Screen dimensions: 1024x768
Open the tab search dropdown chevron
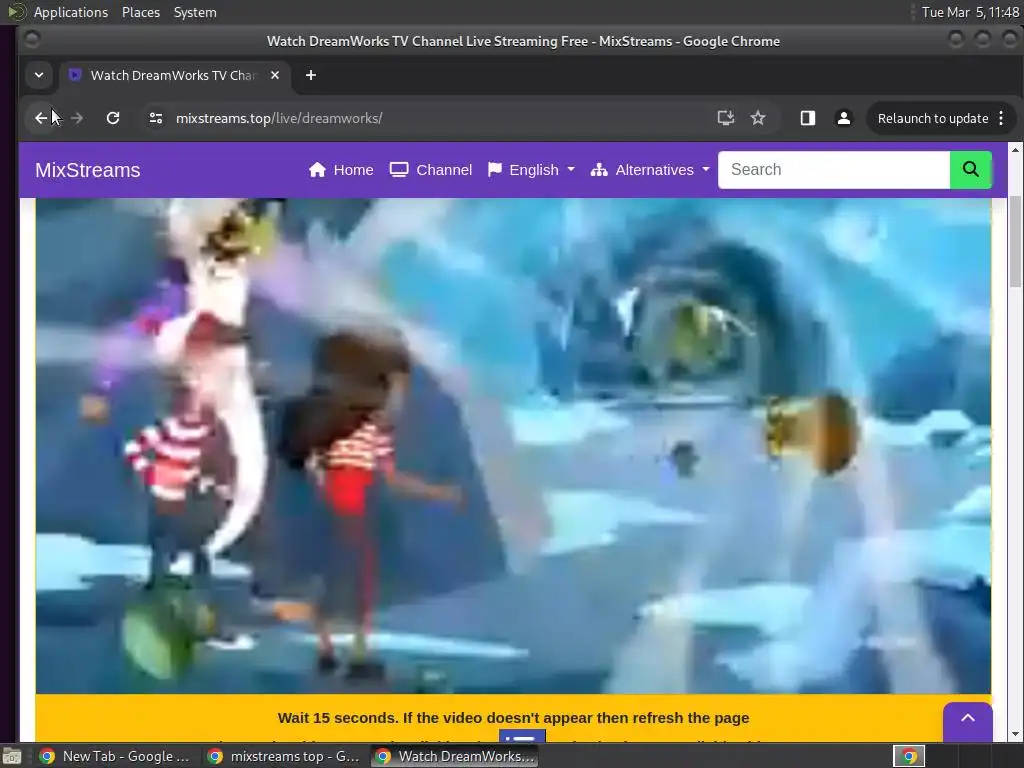[39, 75]
